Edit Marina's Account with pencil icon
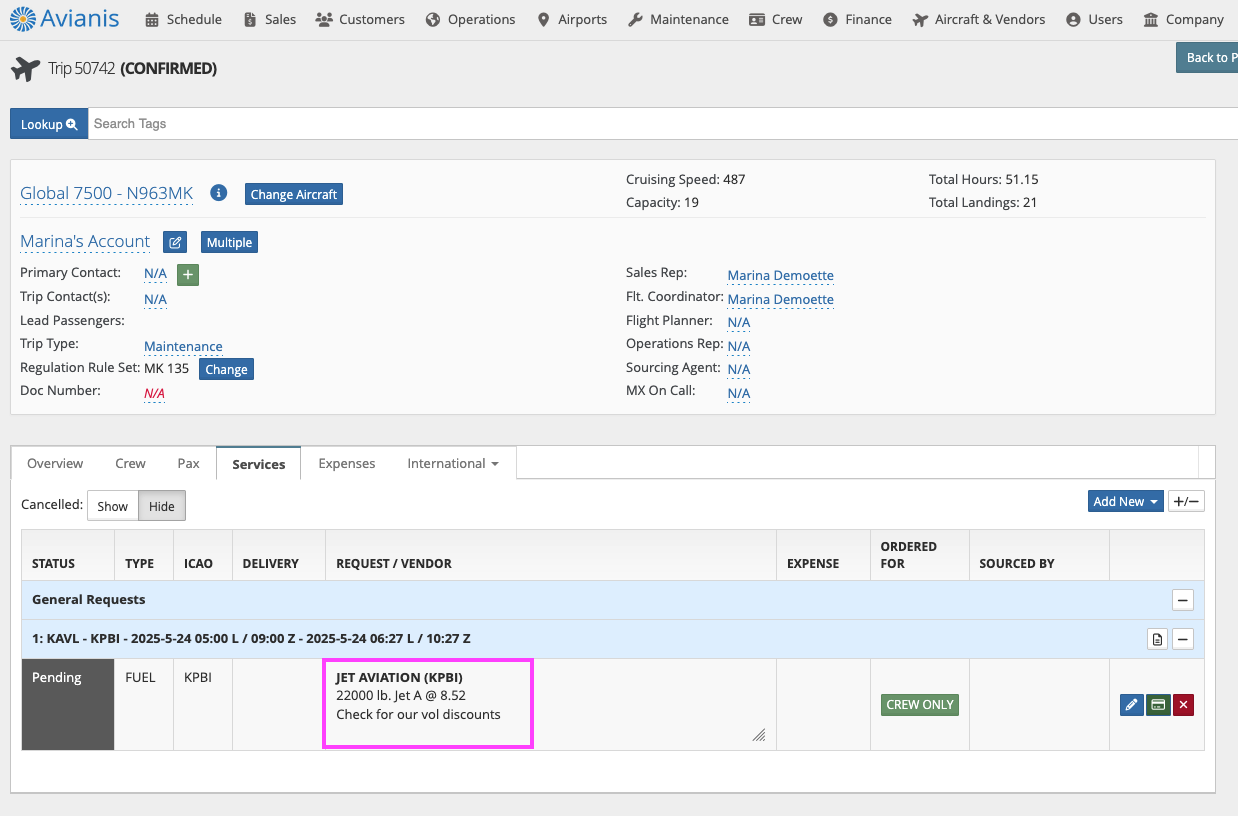The image size is (1238, 816). tap(175, 242)
